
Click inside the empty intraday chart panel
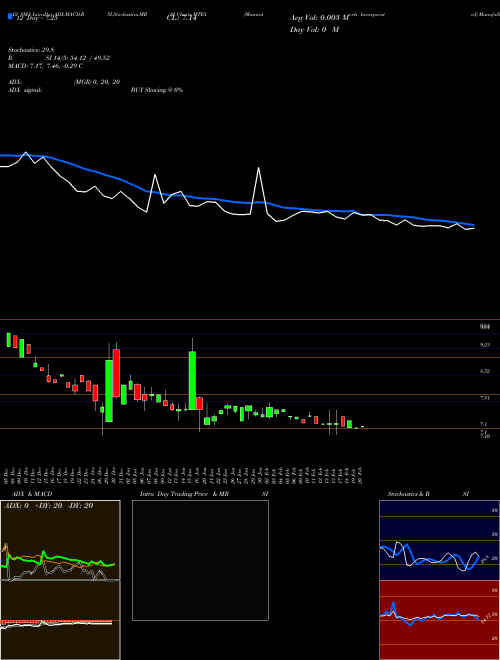[200, 560]
